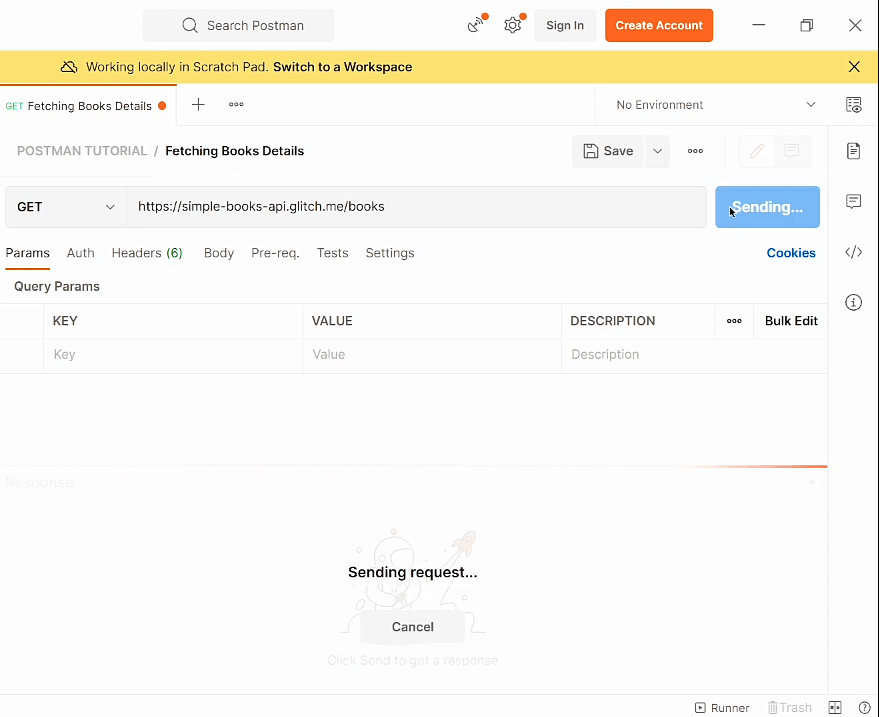
Task: Open the request info icon
Action: [x=853, y=303]
